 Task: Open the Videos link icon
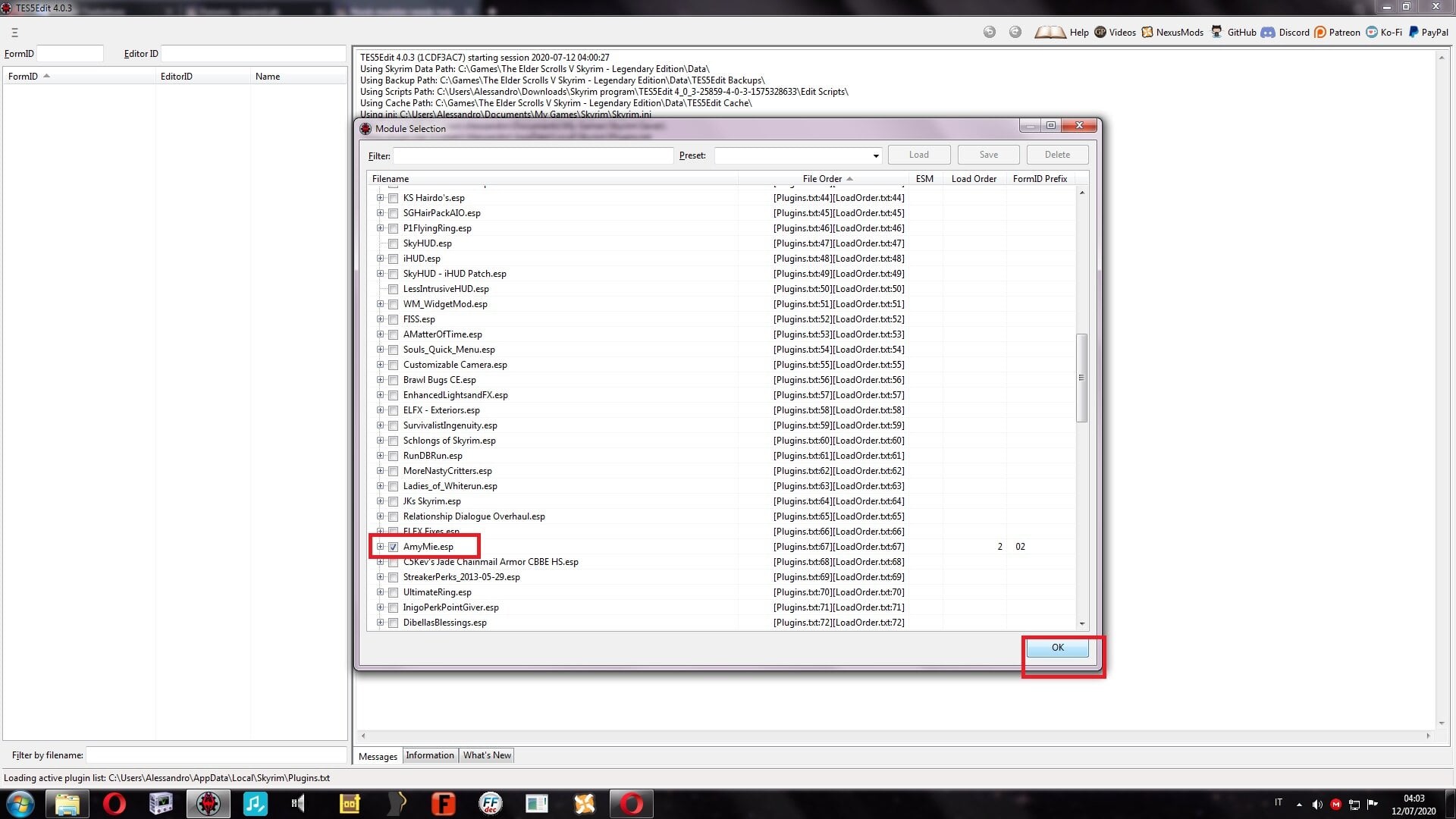tap(1100, 32)
